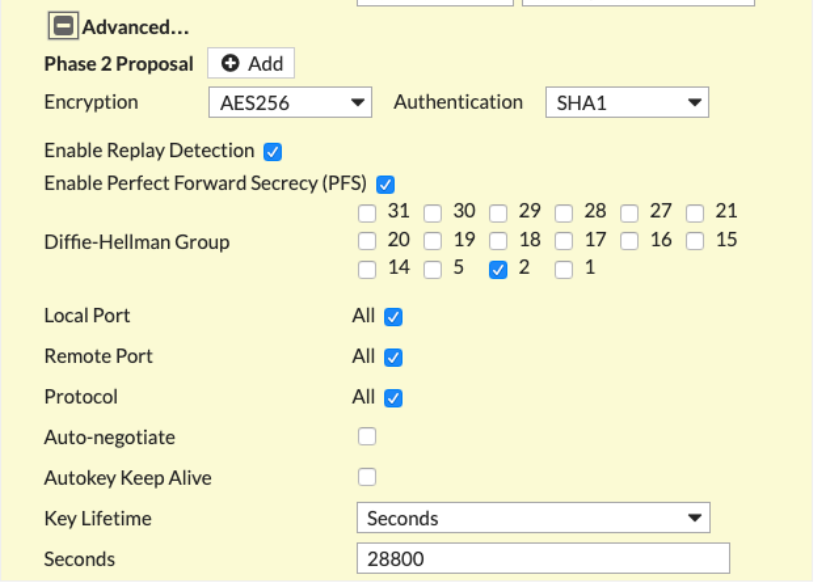Check Diffie-Hellman Group 31
This screenshot has width=822, height=584.
click(x=367, y=213)
